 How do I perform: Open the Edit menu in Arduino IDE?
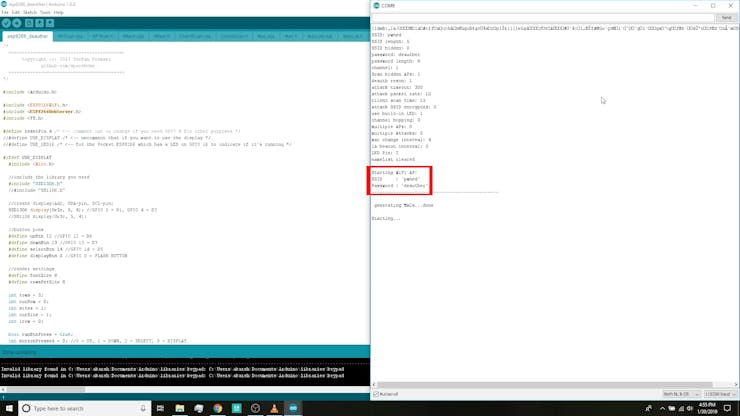[16, 12]
